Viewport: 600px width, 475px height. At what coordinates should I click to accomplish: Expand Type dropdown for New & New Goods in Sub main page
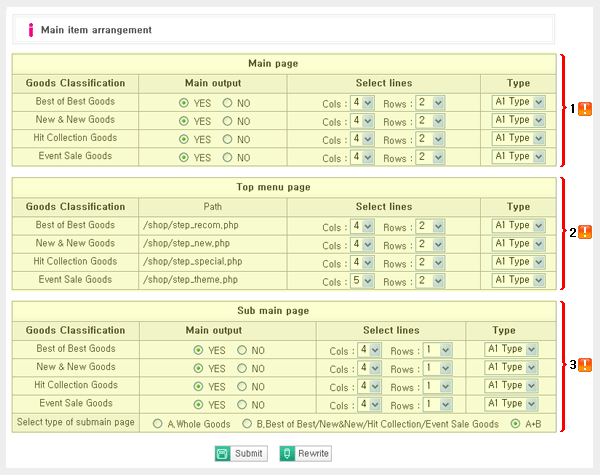pyautogui.click(x=511, y=368)
